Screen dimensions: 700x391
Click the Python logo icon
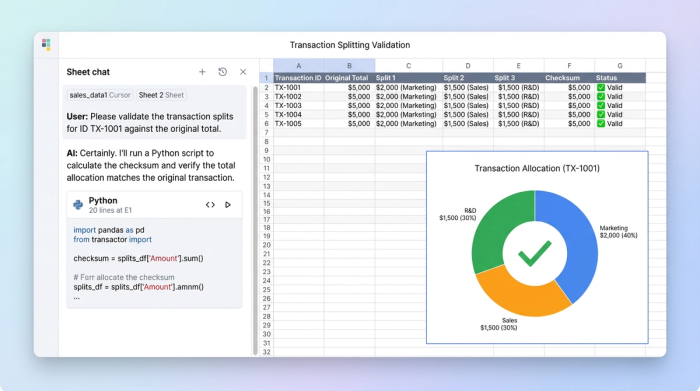78,205
